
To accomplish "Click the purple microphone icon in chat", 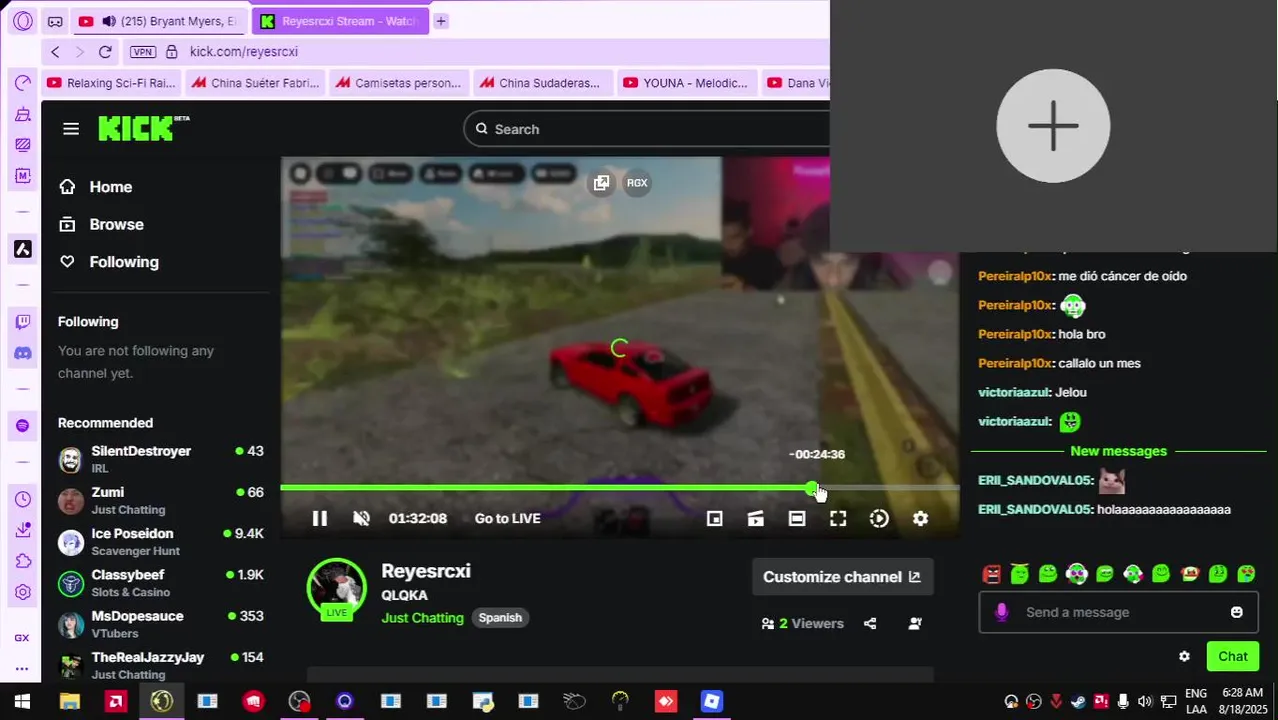I will coord(1001,612).
